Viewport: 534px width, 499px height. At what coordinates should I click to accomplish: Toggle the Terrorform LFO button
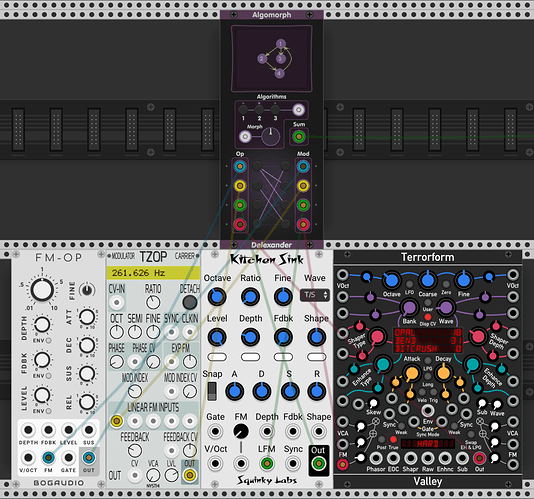tap(409, 284)
